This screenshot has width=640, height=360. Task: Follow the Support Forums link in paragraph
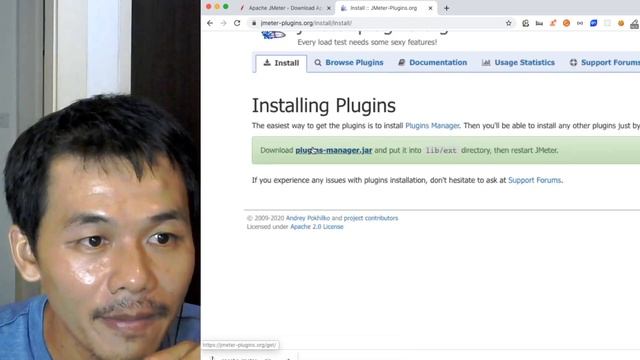pyautogui.click(x=534, y=180)
